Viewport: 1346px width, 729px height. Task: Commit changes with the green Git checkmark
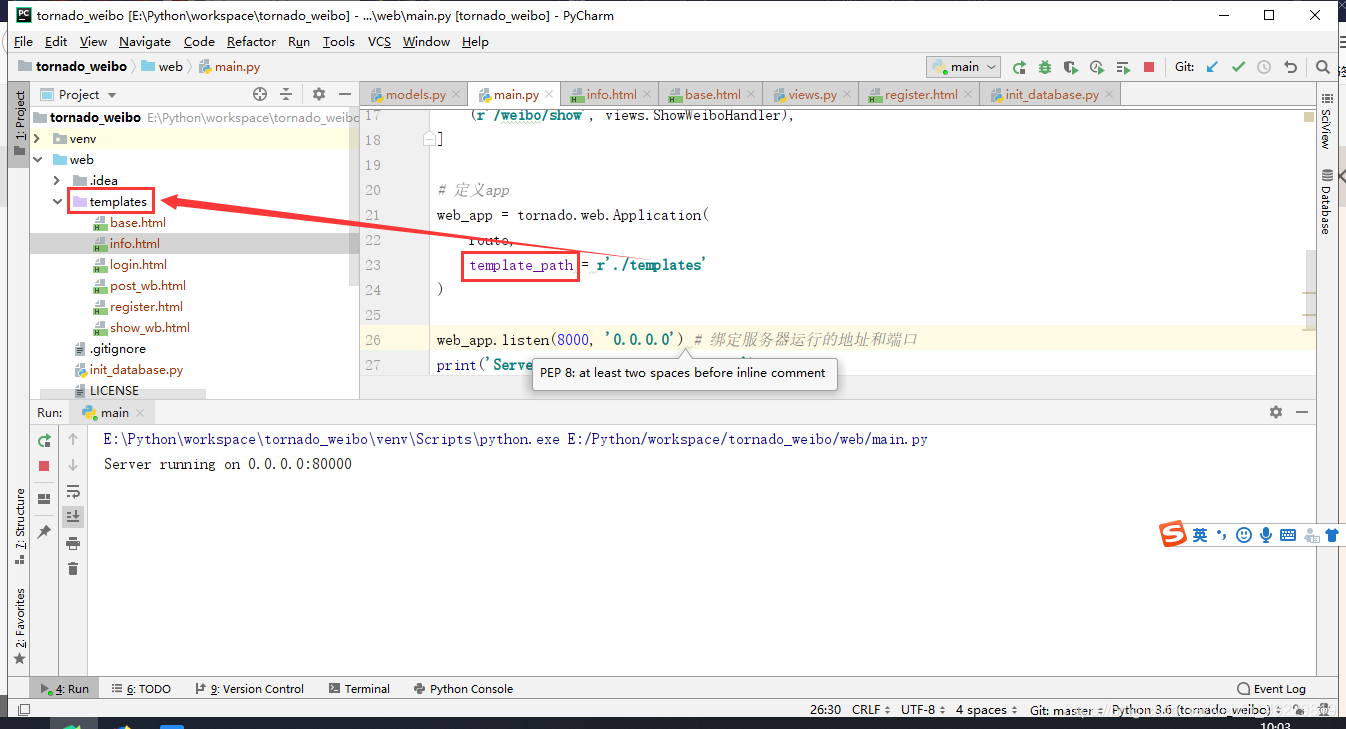coord(1238,67)
